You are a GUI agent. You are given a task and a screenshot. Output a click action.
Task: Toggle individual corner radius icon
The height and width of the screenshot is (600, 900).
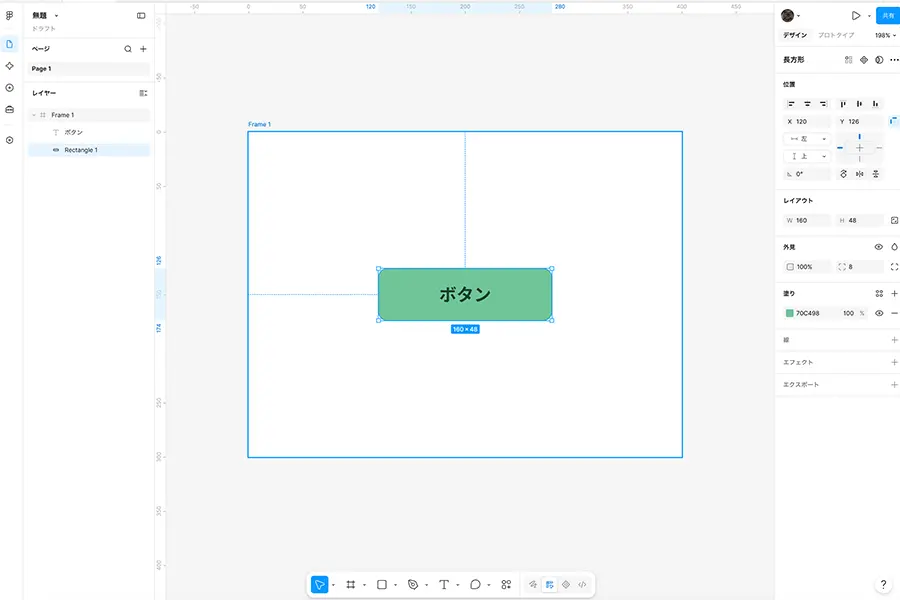coord(894,267)
